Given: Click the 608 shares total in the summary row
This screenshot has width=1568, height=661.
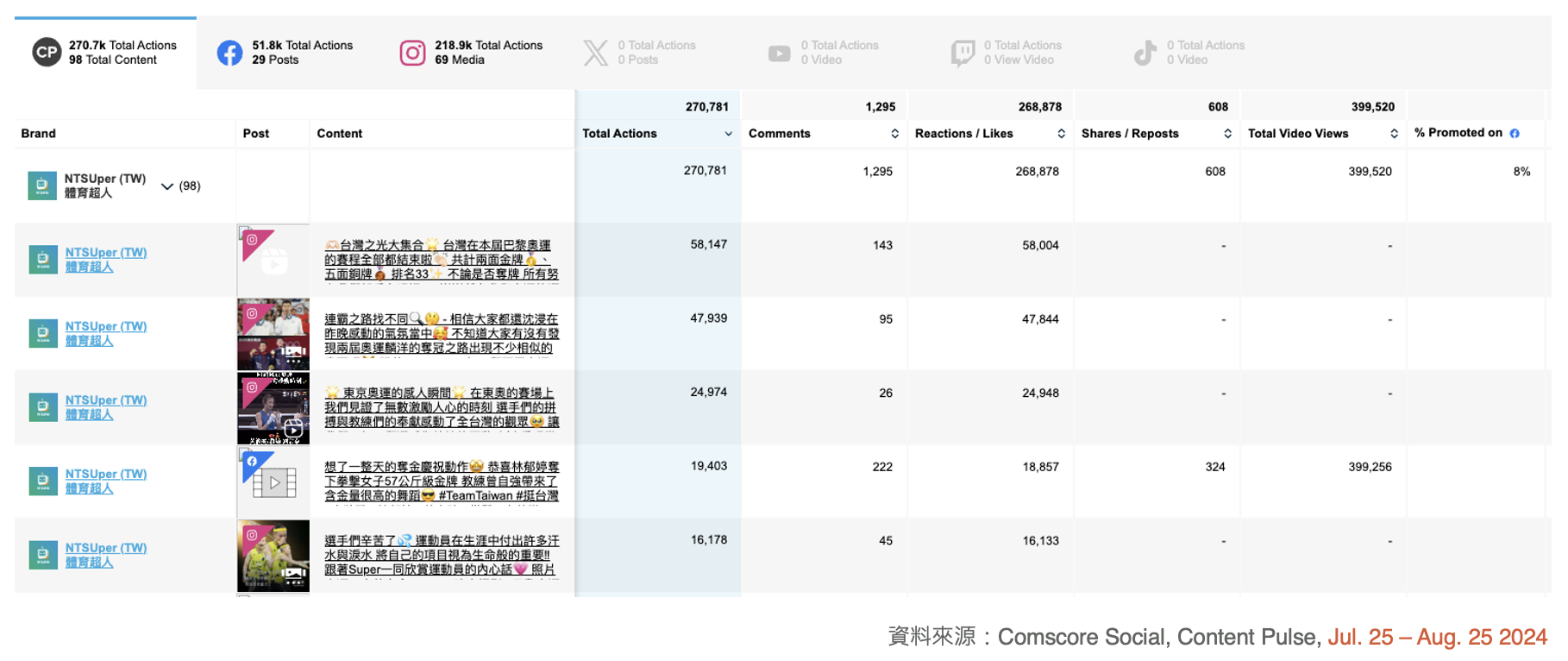Looking at the screenshot, I should coord(1215,172).
